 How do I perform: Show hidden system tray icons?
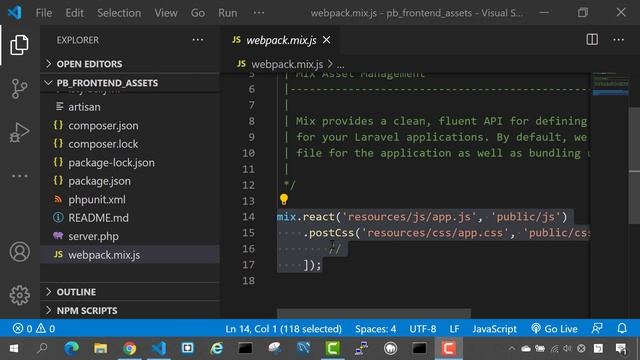(511, 349)
